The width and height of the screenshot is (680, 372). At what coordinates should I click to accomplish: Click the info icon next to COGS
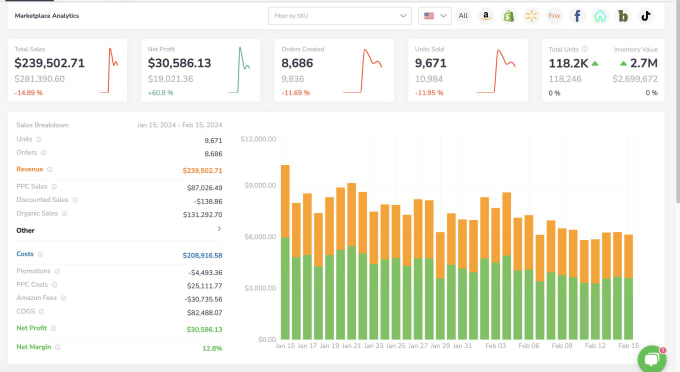click(x=42, y=311)
